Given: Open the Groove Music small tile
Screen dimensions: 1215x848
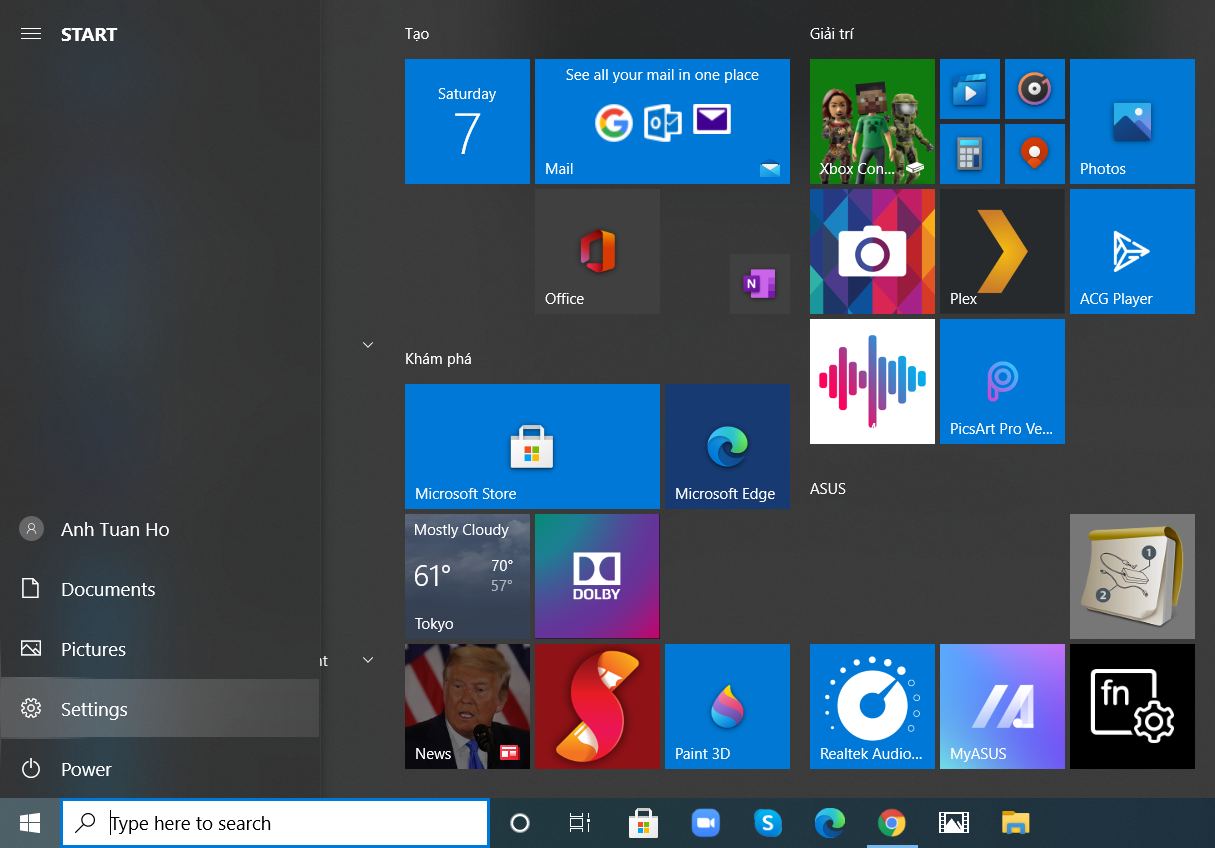Looking at the screenshot, I should pos(1034,89).
